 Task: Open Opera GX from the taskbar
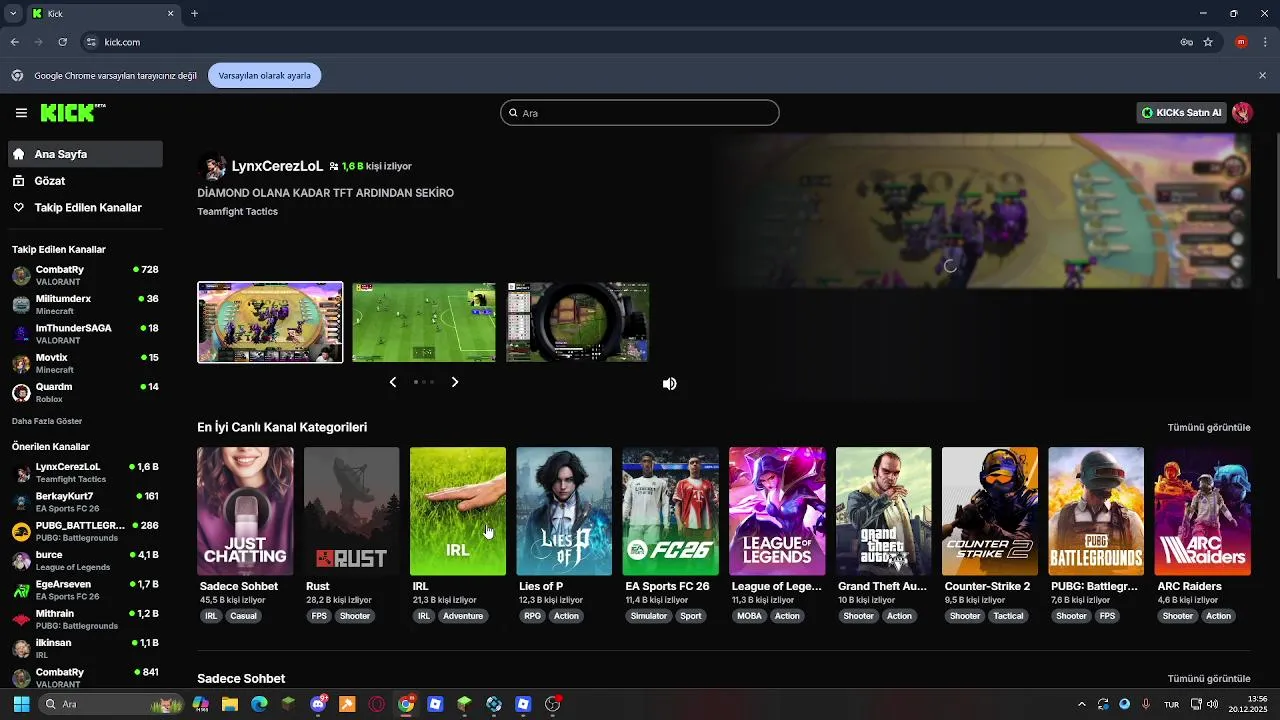[377, 704]
